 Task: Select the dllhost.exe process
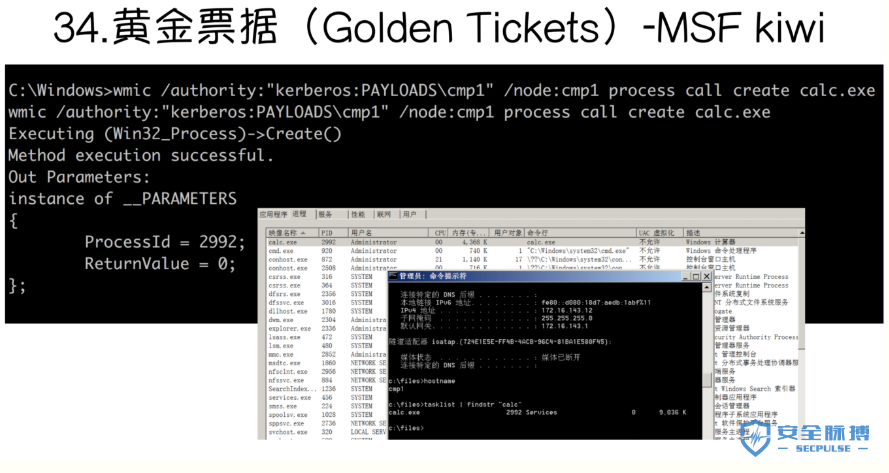327,311
